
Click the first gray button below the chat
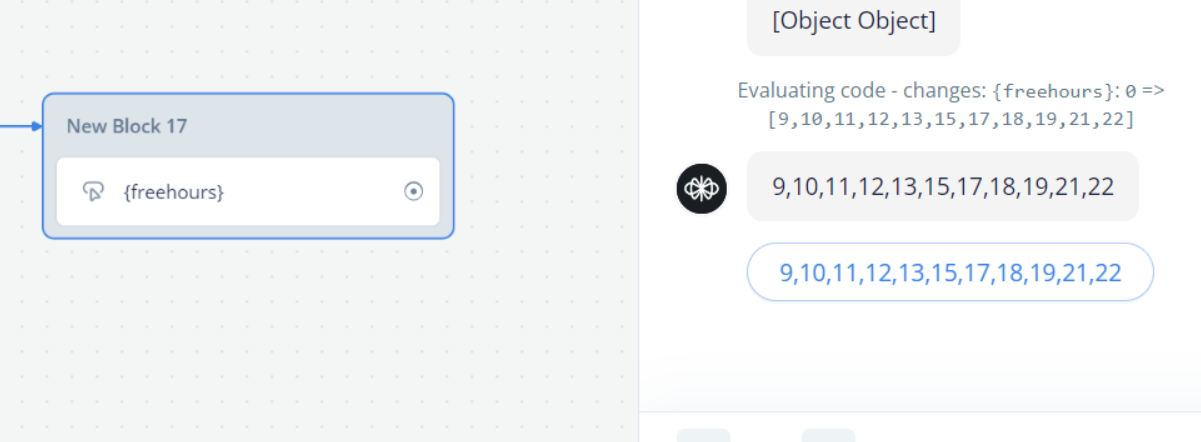703,435
